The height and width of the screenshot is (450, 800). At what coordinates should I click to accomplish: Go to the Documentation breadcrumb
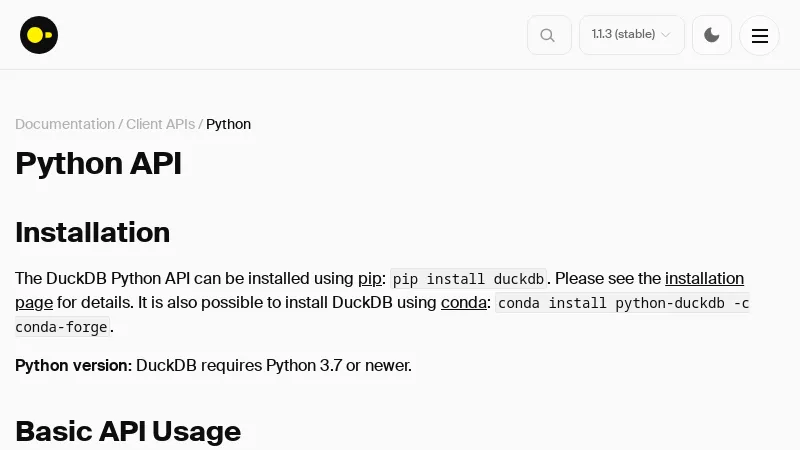[x=65, y=124]
